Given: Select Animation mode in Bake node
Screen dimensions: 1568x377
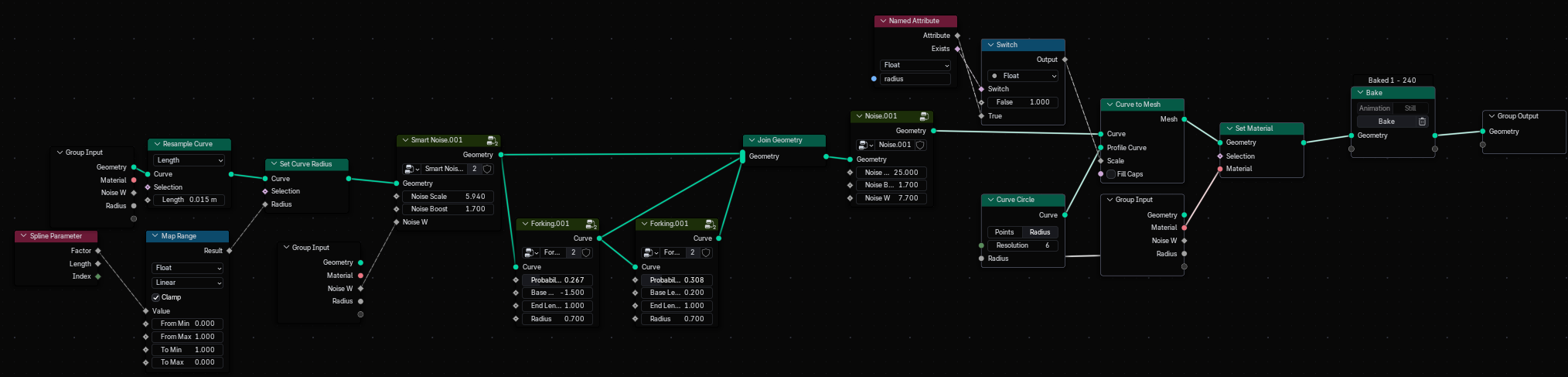Looking at the screenshot, I should click(1374, 108).
